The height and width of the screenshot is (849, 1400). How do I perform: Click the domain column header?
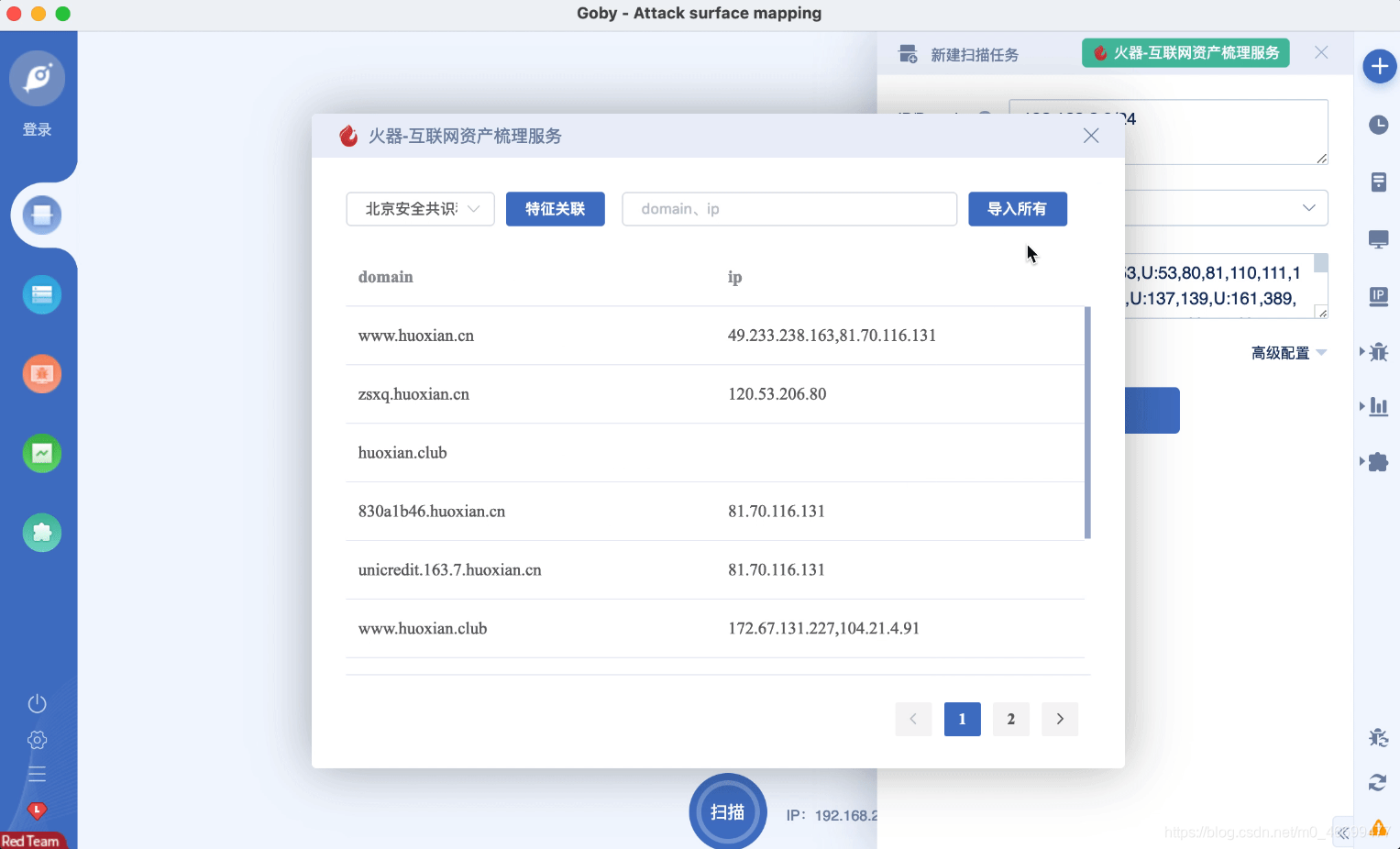(386, 277)
